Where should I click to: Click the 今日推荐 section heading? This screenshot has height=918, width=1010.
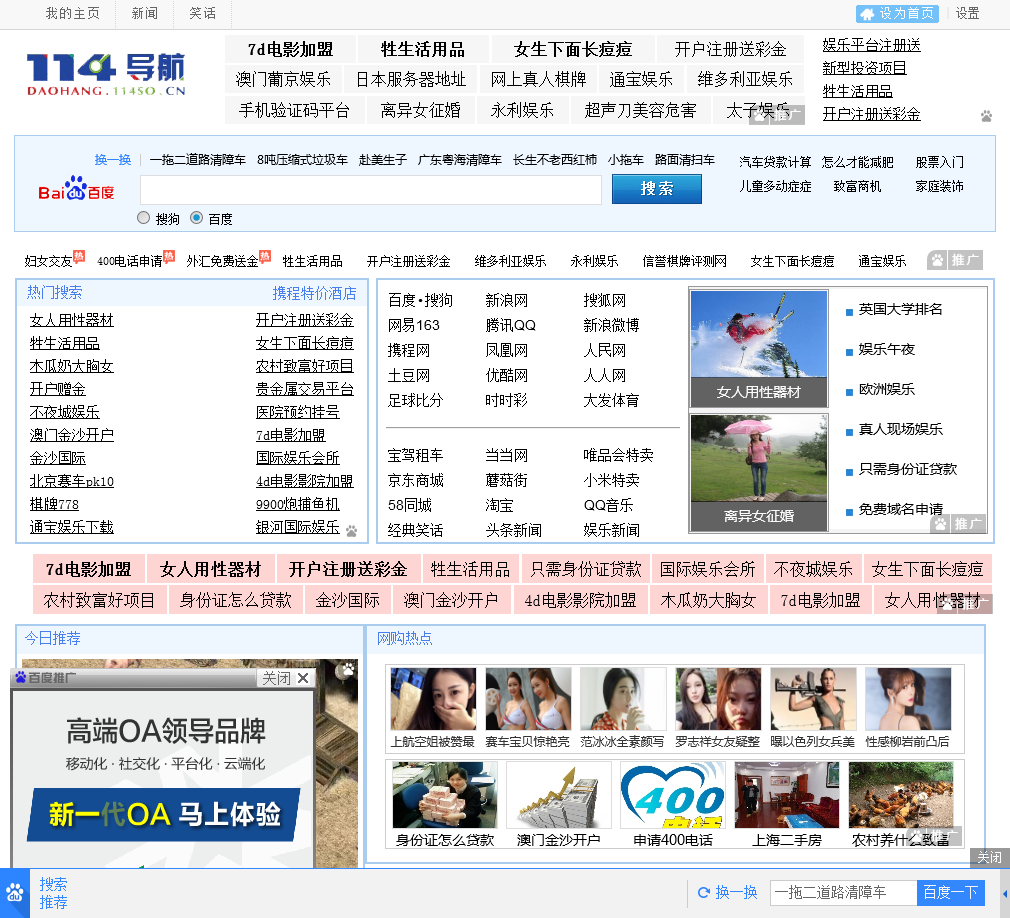[x=52, y=638]
